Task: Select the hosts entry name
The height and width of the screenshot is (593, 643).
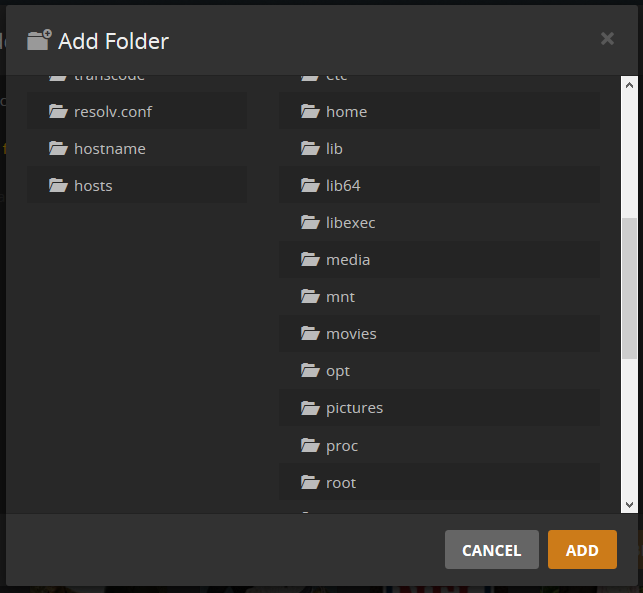Action: point(93,186)
